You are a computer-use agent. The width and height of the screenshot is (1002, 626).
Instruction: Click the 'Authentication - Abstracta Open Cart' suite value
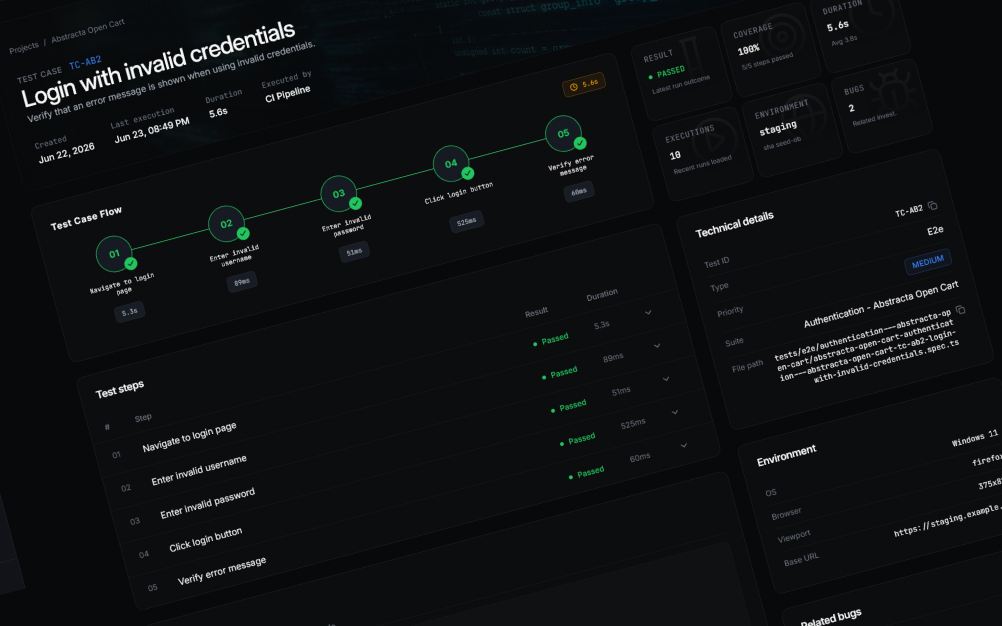(881, 304)
